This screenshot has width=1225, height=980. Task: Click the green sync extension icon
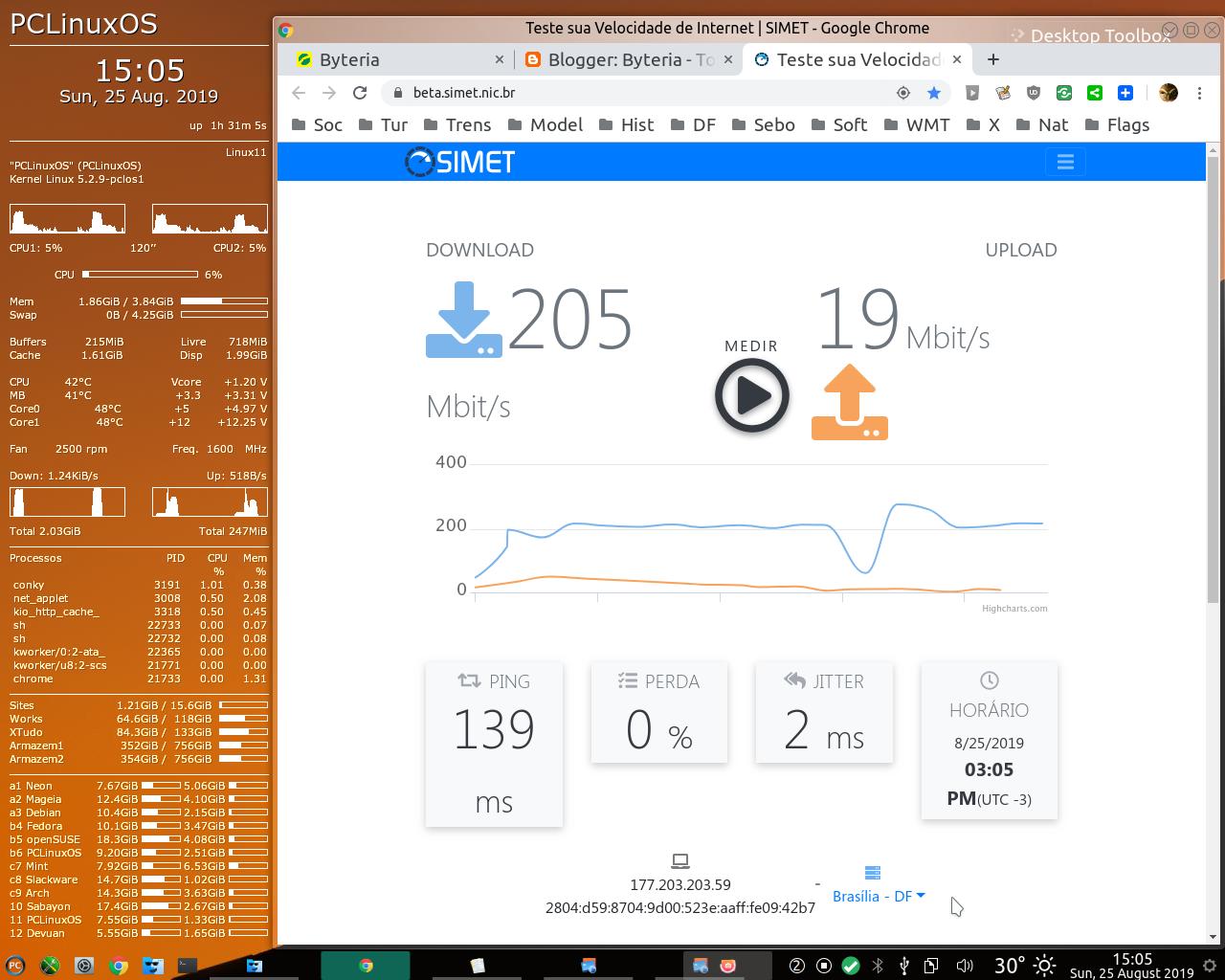click(1064, 93)
